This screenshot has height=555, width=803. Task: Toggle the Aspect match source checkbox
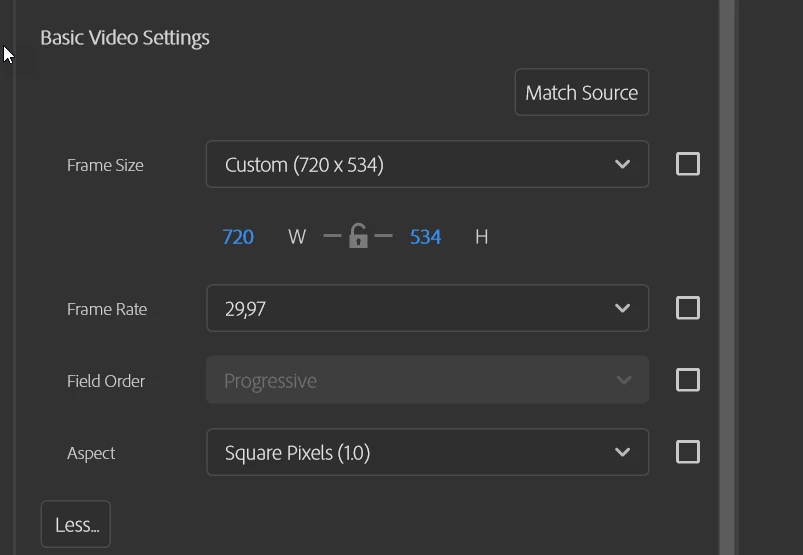[x=688, y=452]
